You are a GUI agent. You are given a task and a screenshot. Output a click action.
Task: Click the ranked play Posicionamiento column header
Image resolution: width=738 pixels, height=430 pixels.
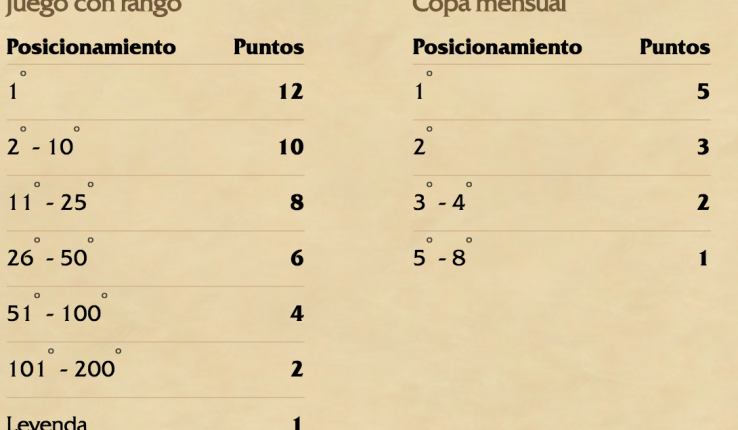pos(91,47)
